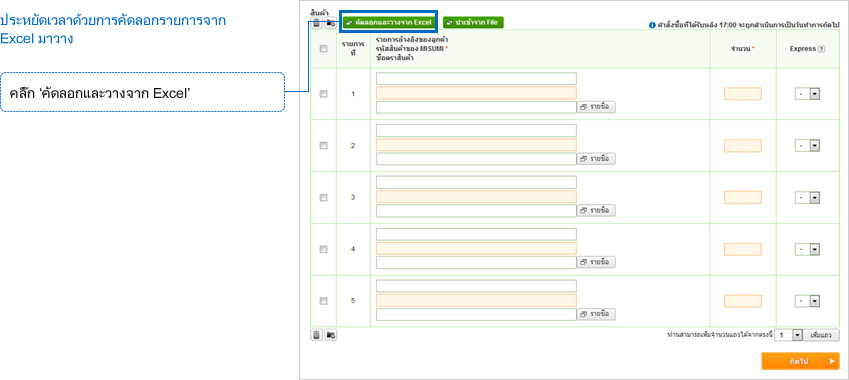Open the Express dropdown in row 5
849x380 pixels.
(x=807, y=301)
